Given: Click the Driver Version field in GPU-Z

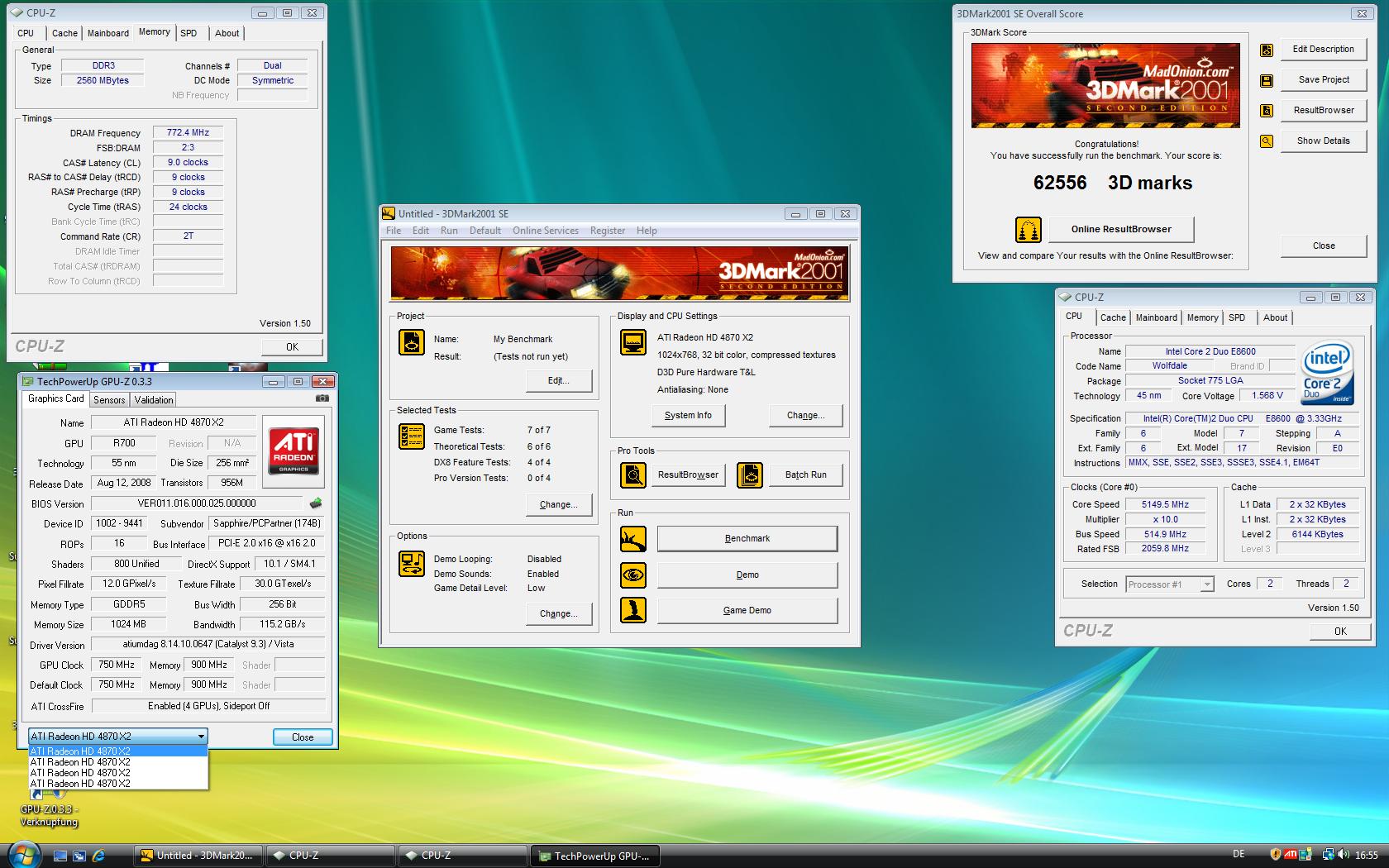Looking at the screenshot, I should pos(208,645).
